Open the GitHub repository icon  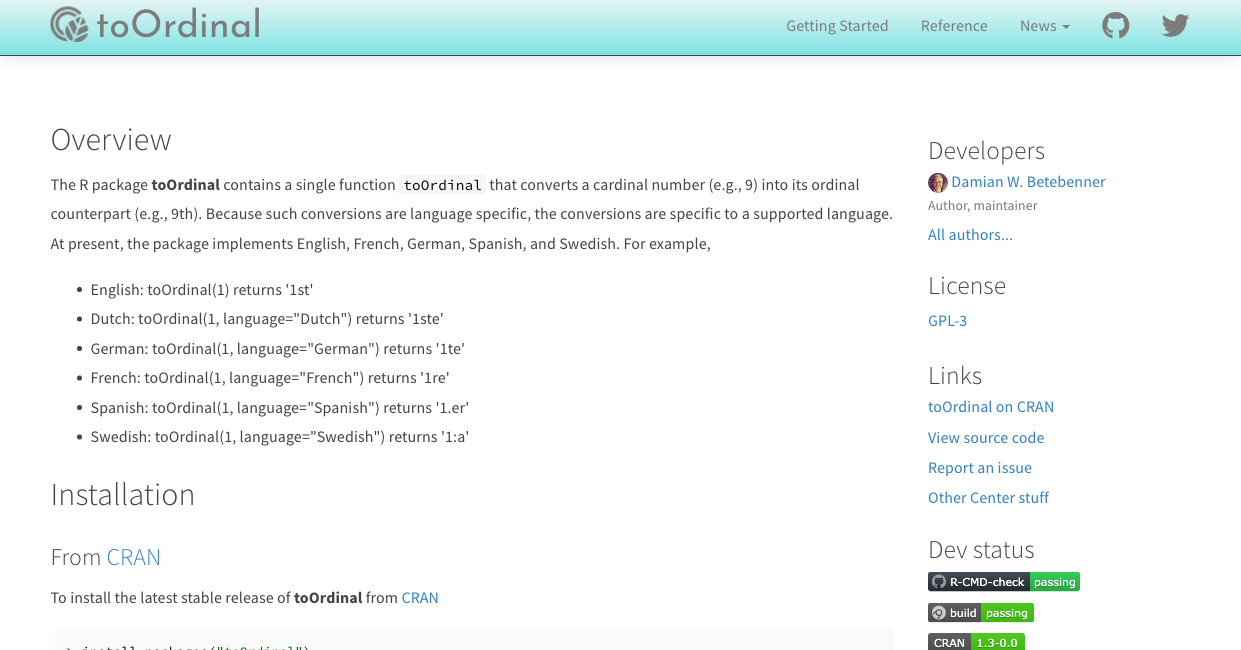[1115, 26]
